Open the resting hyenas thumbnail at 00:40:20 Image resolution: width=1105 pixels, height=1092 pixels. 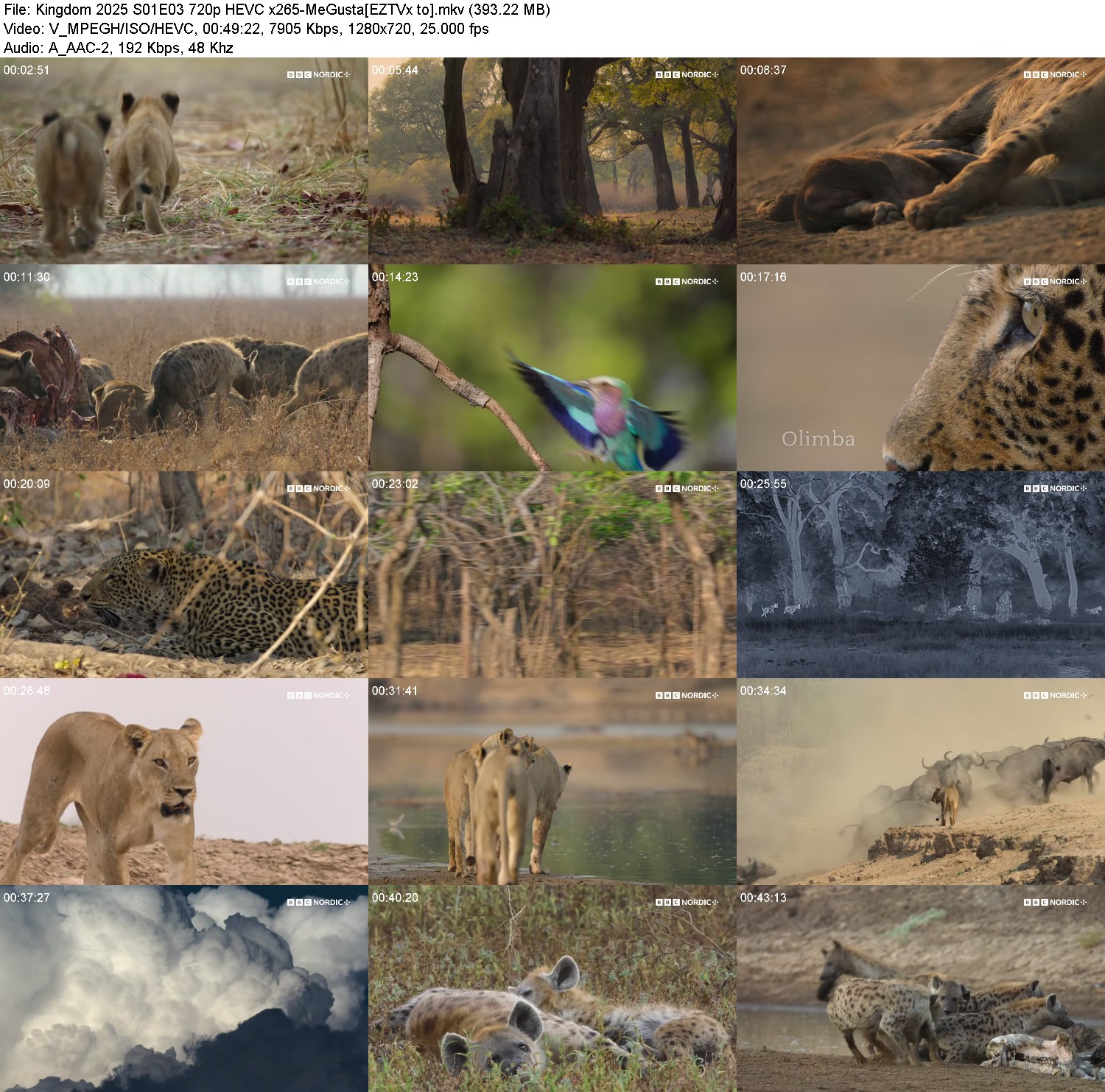552,988
